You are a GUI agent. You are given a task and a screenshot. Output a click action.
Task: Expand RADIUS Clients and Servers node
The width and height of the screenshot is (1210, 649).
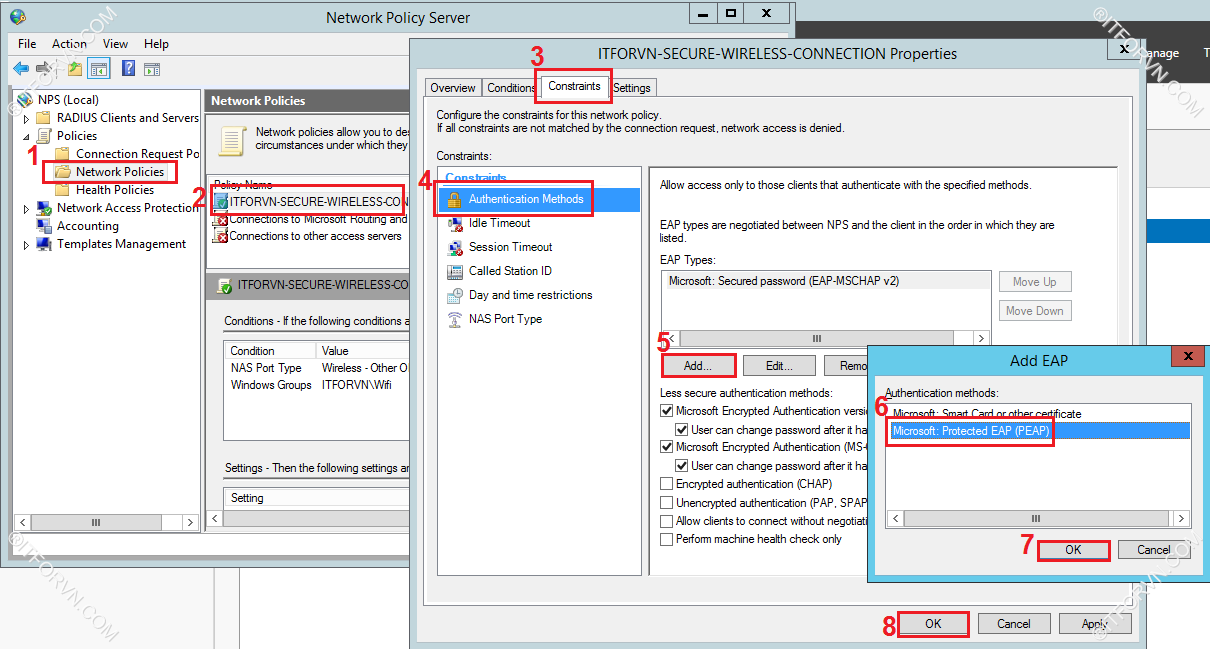pyautogui.click(x=27, y=118)
